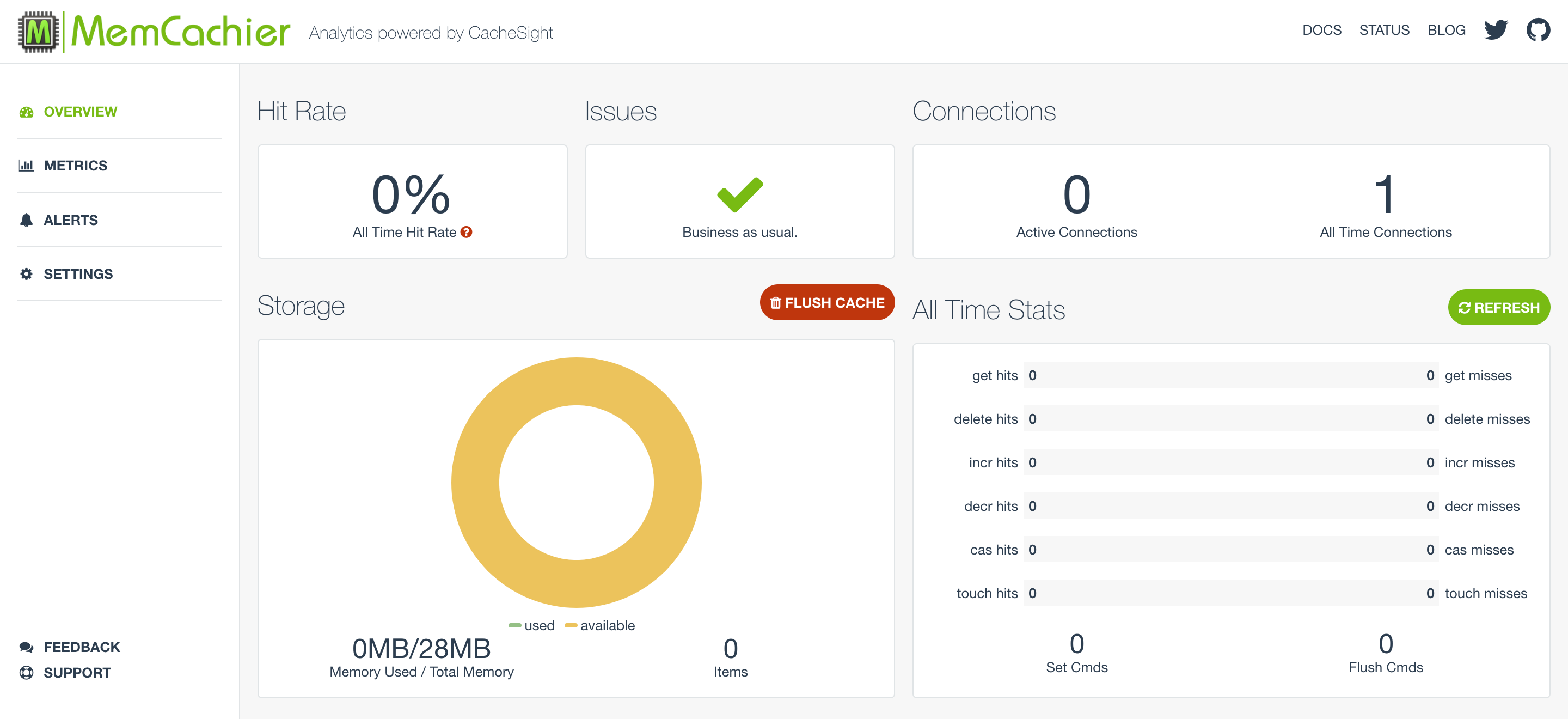Click the Metrics bar chart icon

click(x=26, y=166)
